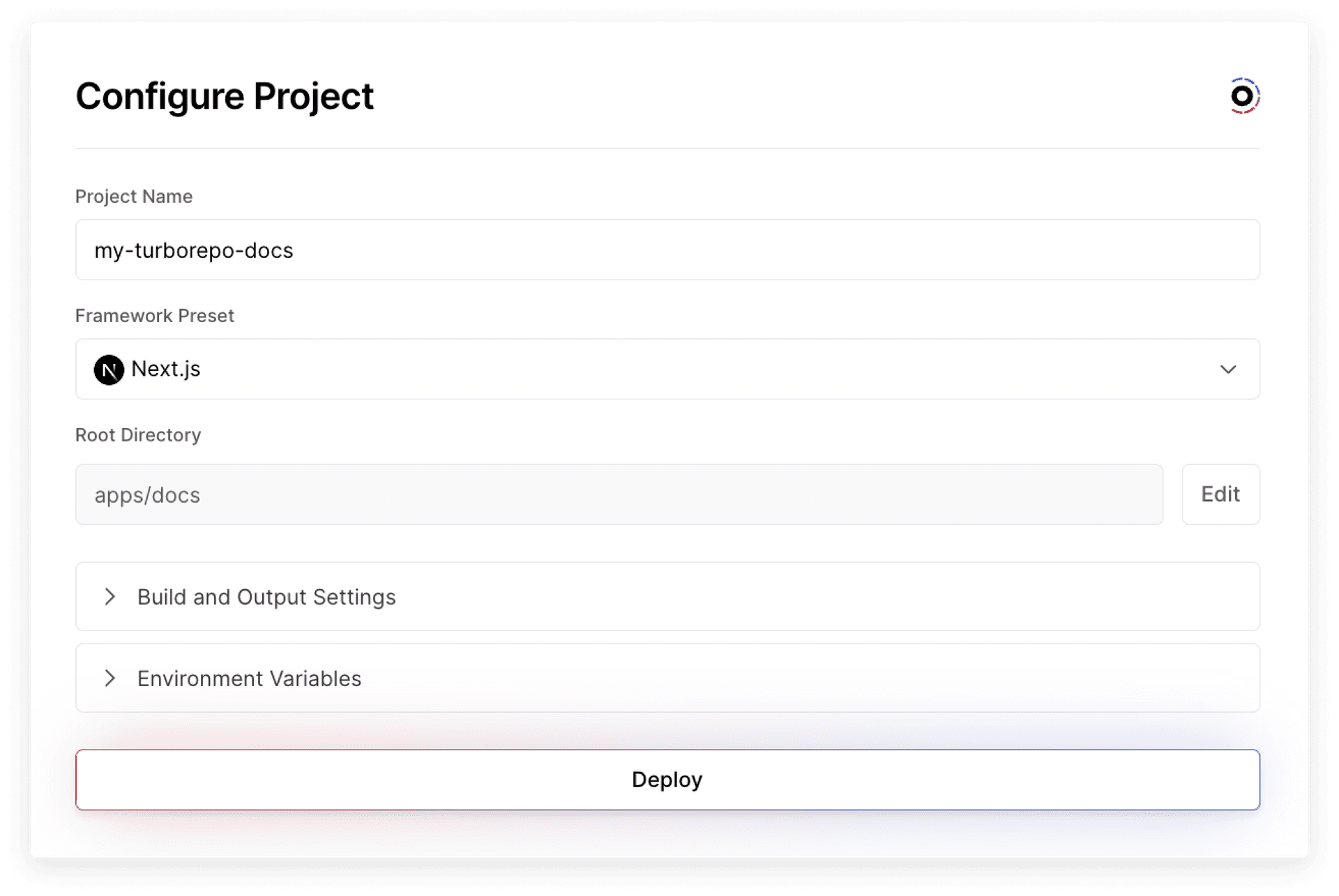Click the Turborepo logo in the top right
Image resolution: width=1339 pixels, height=896 pixels.
pos(1244,96)
